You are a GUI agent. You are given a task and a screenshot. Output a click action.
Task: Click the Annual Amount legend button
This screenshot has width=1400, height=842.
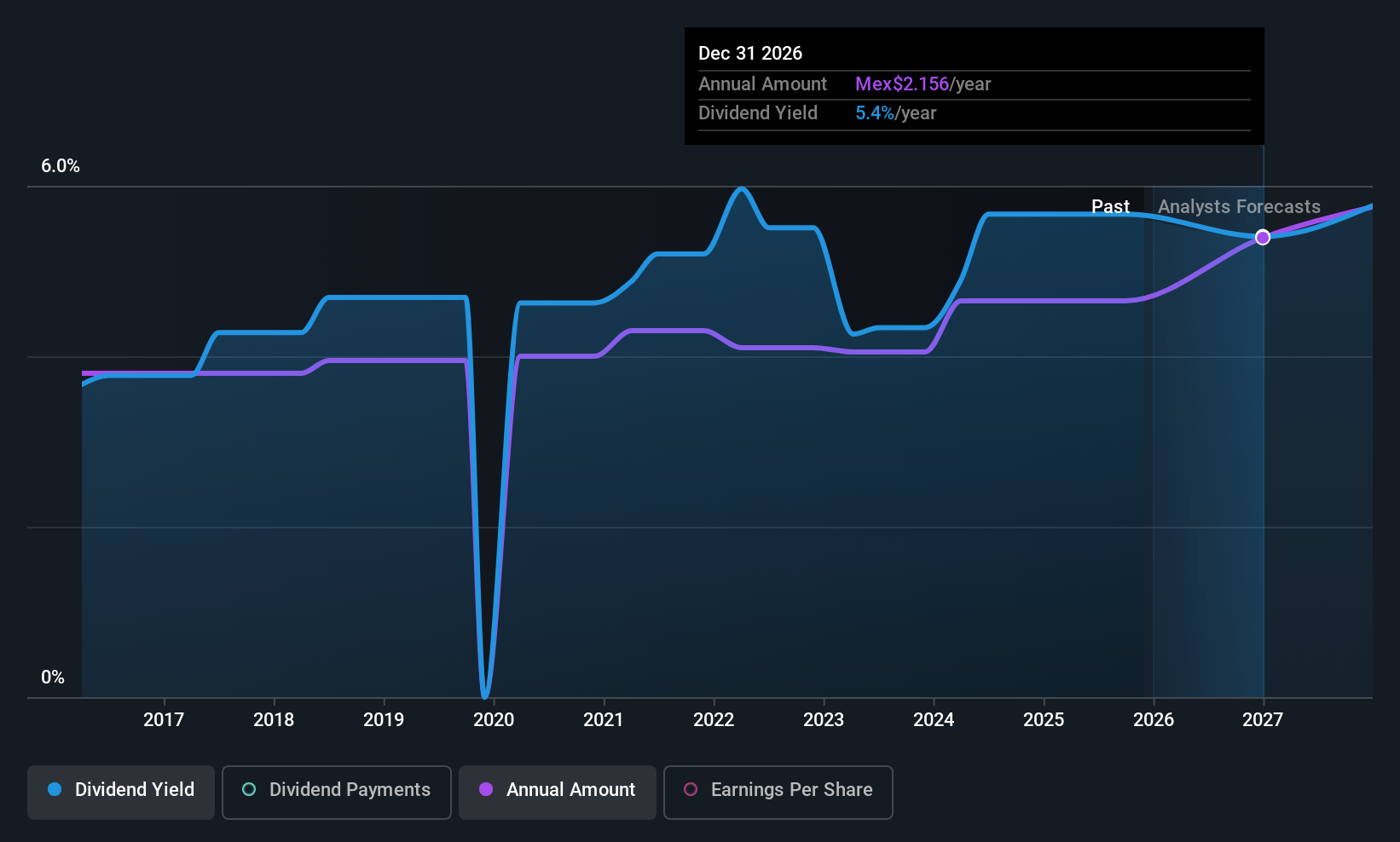557,792
